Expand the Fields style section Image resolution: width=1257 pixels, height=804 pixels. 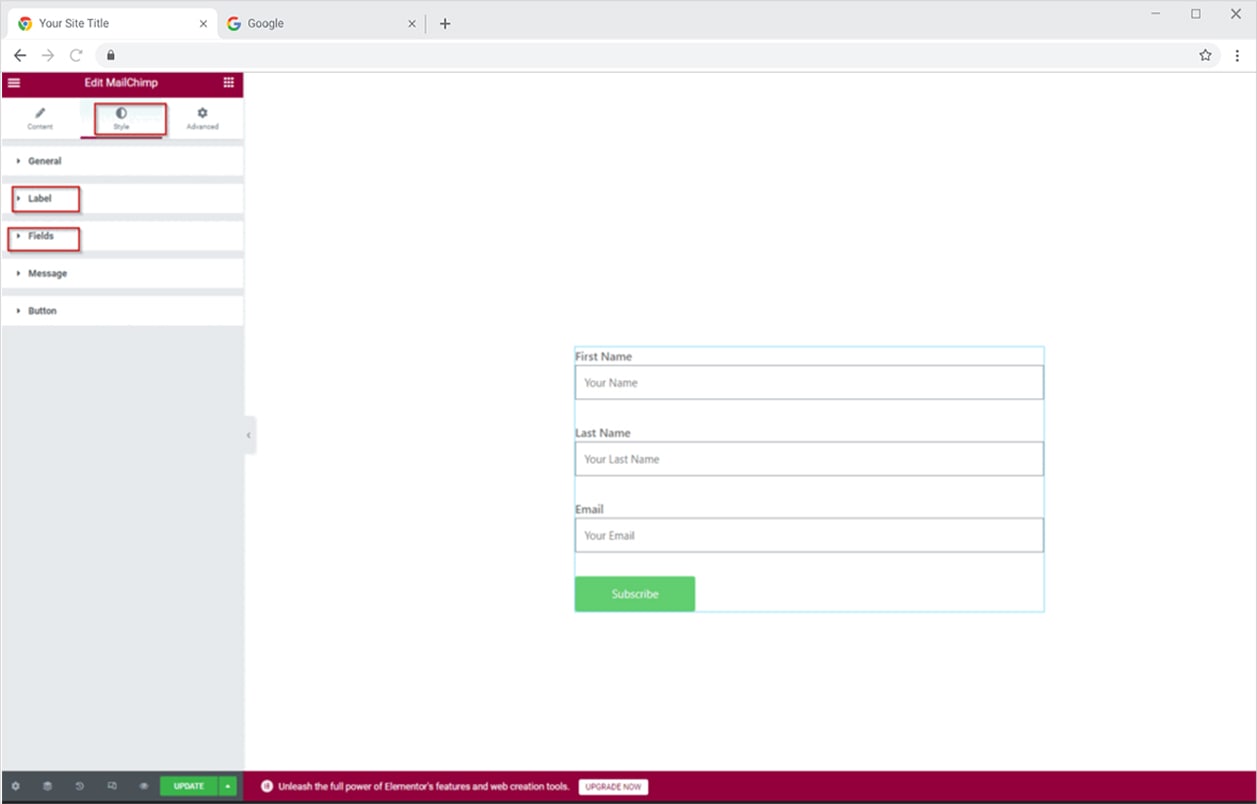[x=41, y=236]
